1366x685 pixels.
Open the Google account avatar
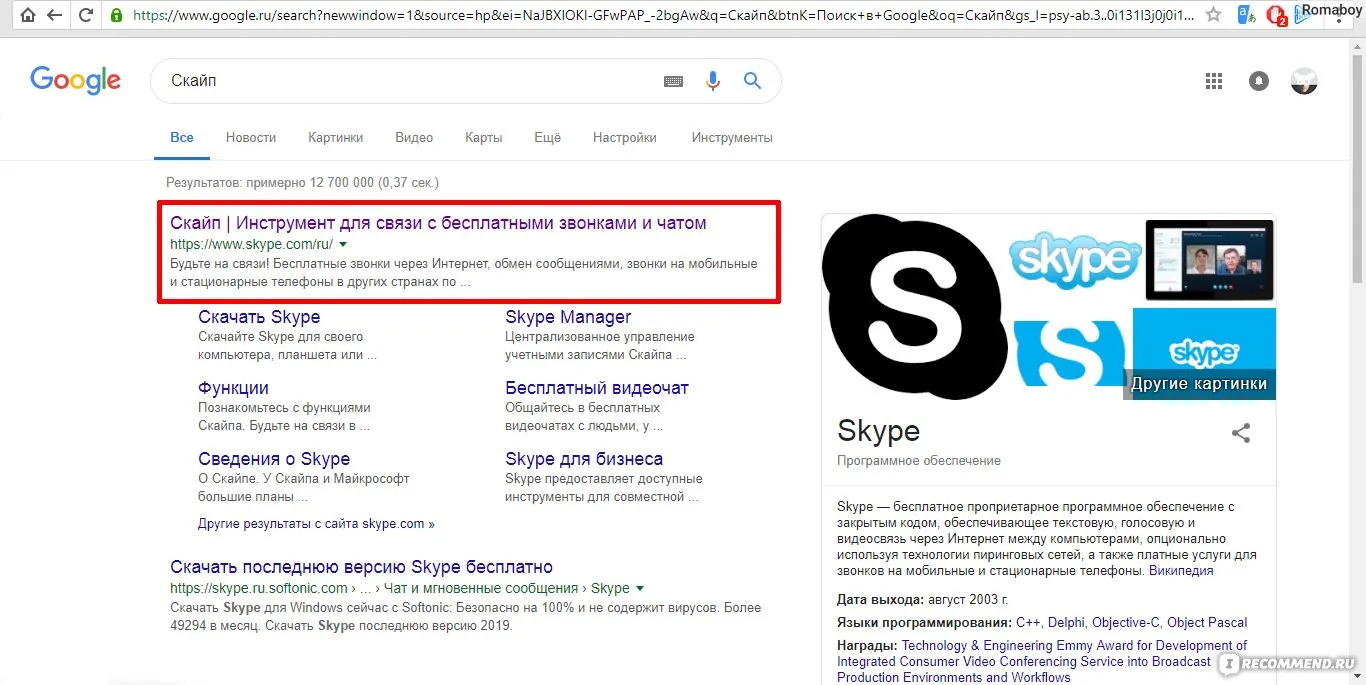click(x=1304, y=81)
